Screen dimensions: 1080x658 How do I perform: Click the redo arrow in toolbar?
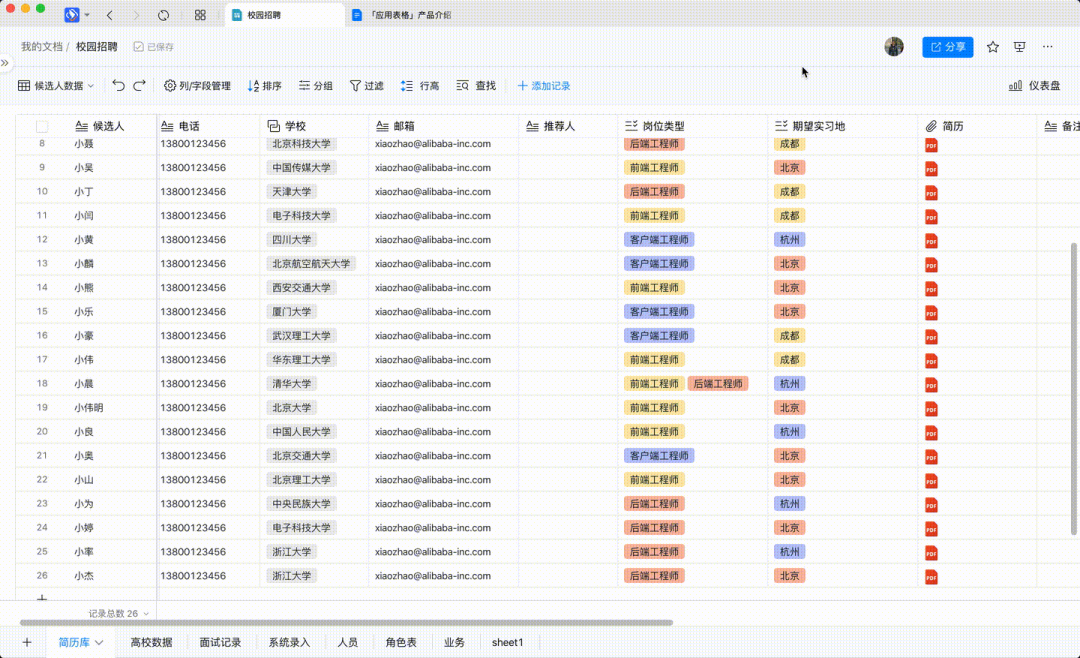pos(140,86)
